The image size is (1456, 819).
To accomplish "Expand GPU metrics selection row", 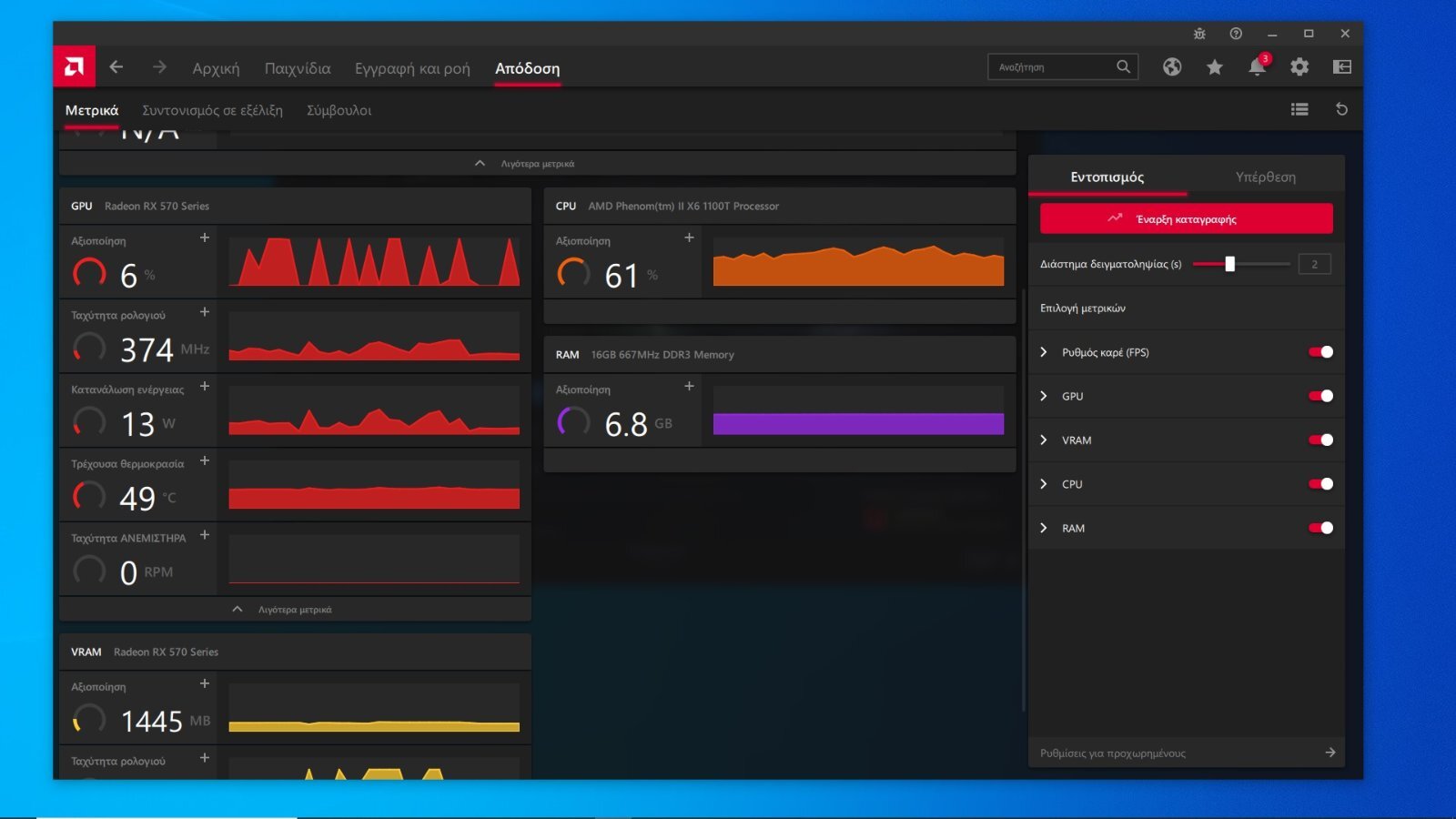I will point(1044,396).
